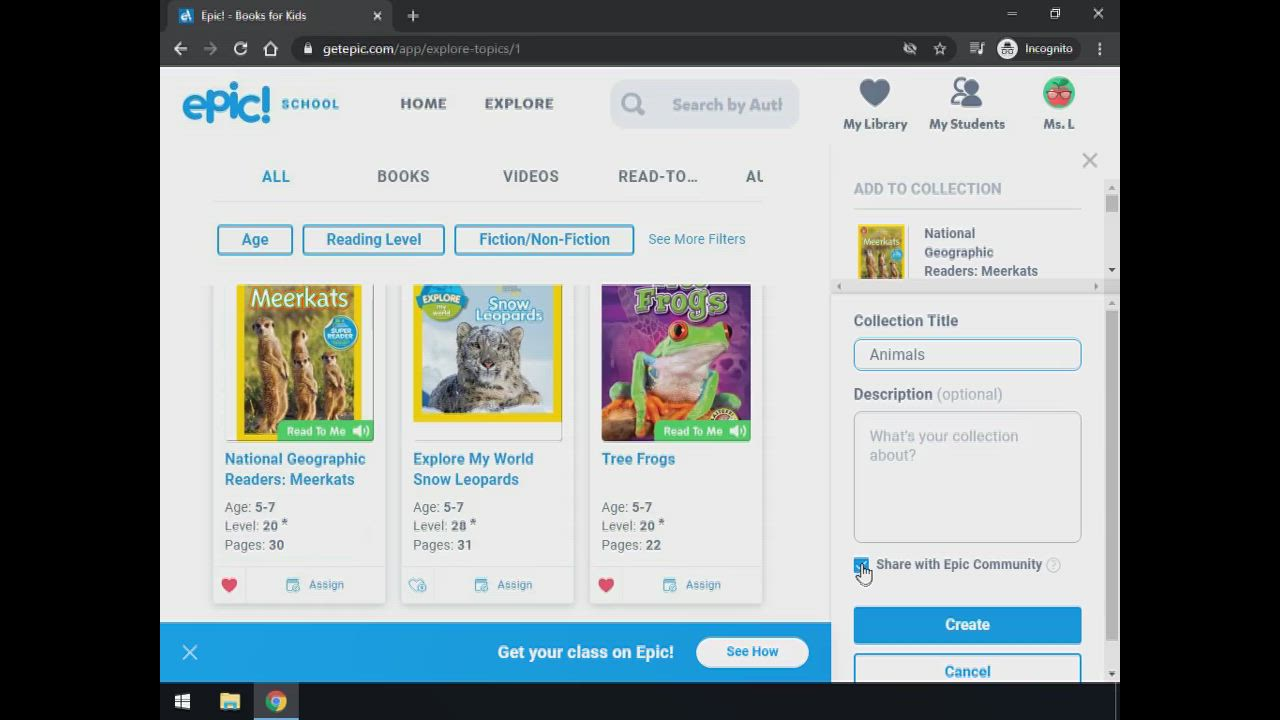Switch to the BOOKS tab
The height and width of the screenshot is (720, 1280).
pyautogui.click(x=403, y=176)
